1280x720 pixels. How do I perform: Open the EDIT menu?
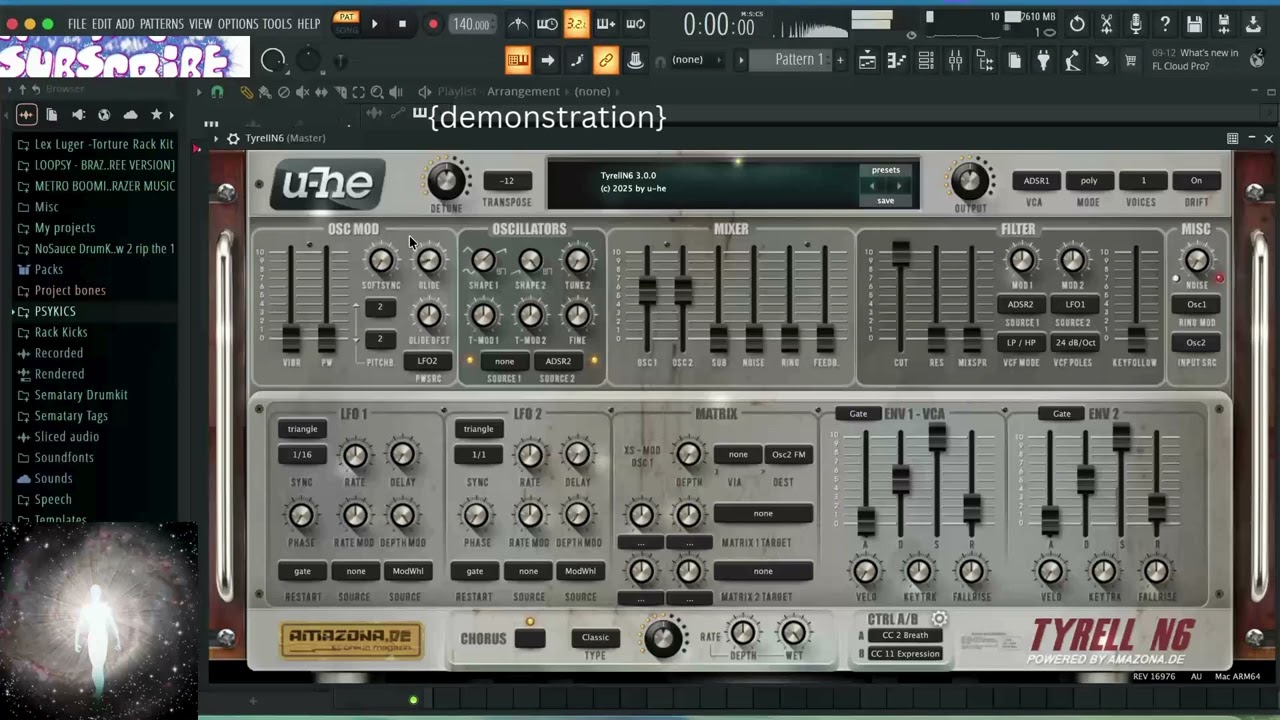[x=102, y=24]
